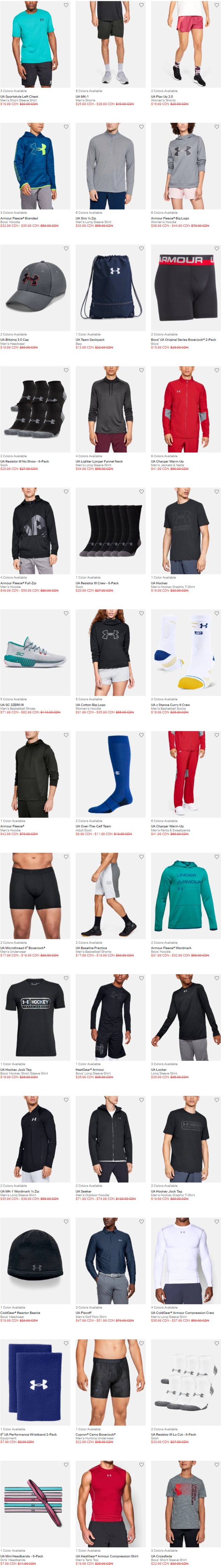Wishlist the blue UA Over-The-Calf Team sock

click(x=141, y=735)
